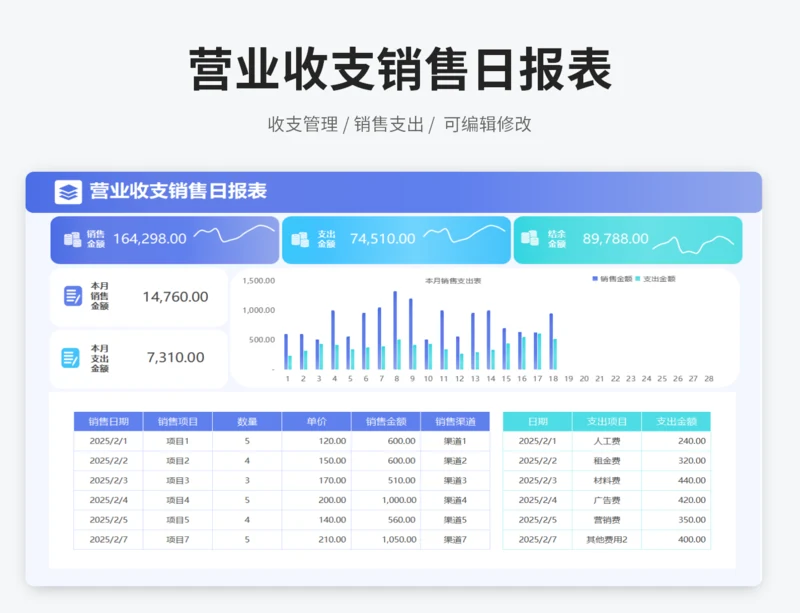This screenshot has height=613, width=800.
Task: Click the teal 支出金额 legend swatch
Action: [638, 279]
